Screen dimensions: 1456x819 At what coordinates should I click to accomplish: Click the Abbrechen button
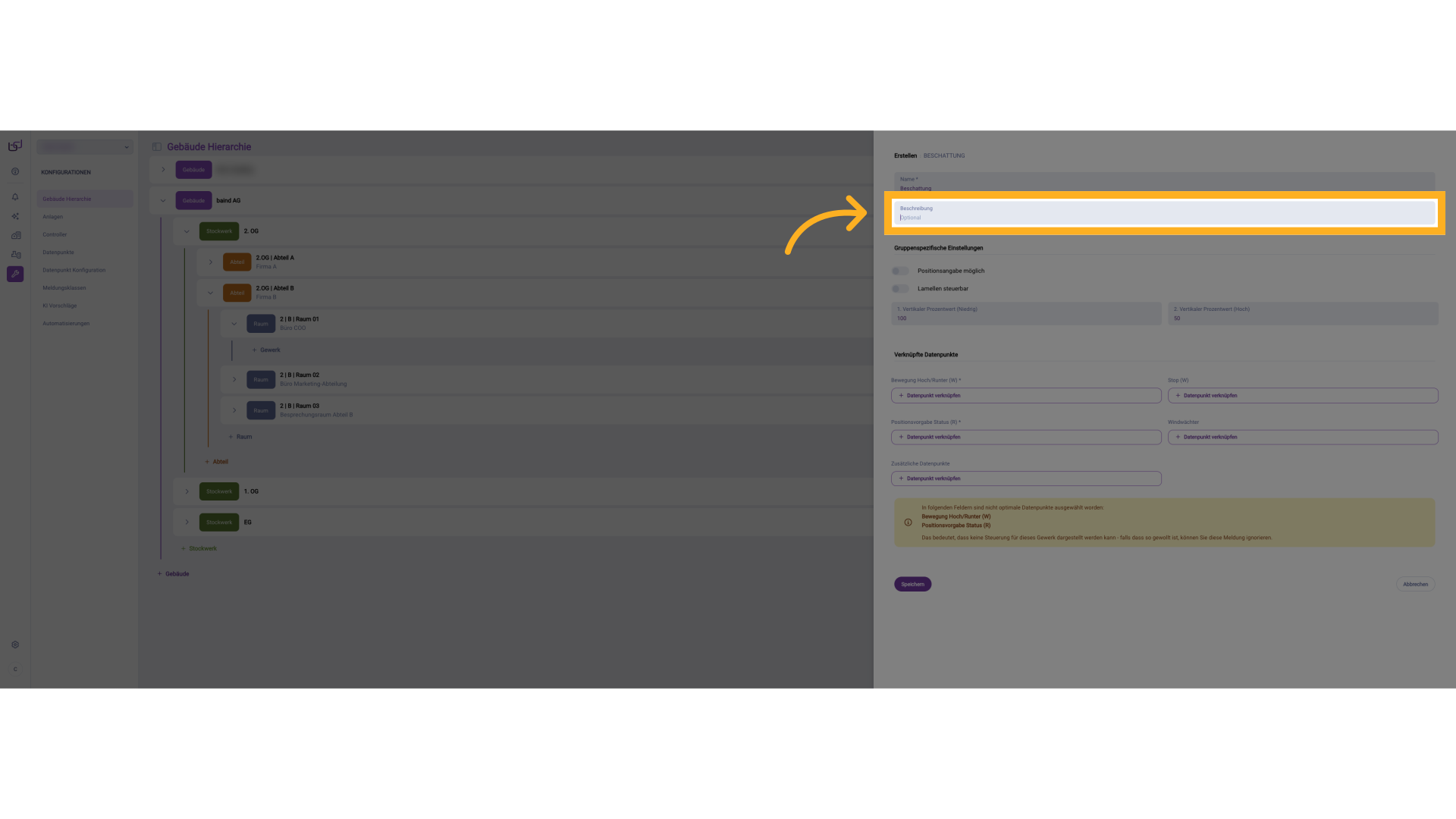pyautogui.click(x=1415, y=584)
